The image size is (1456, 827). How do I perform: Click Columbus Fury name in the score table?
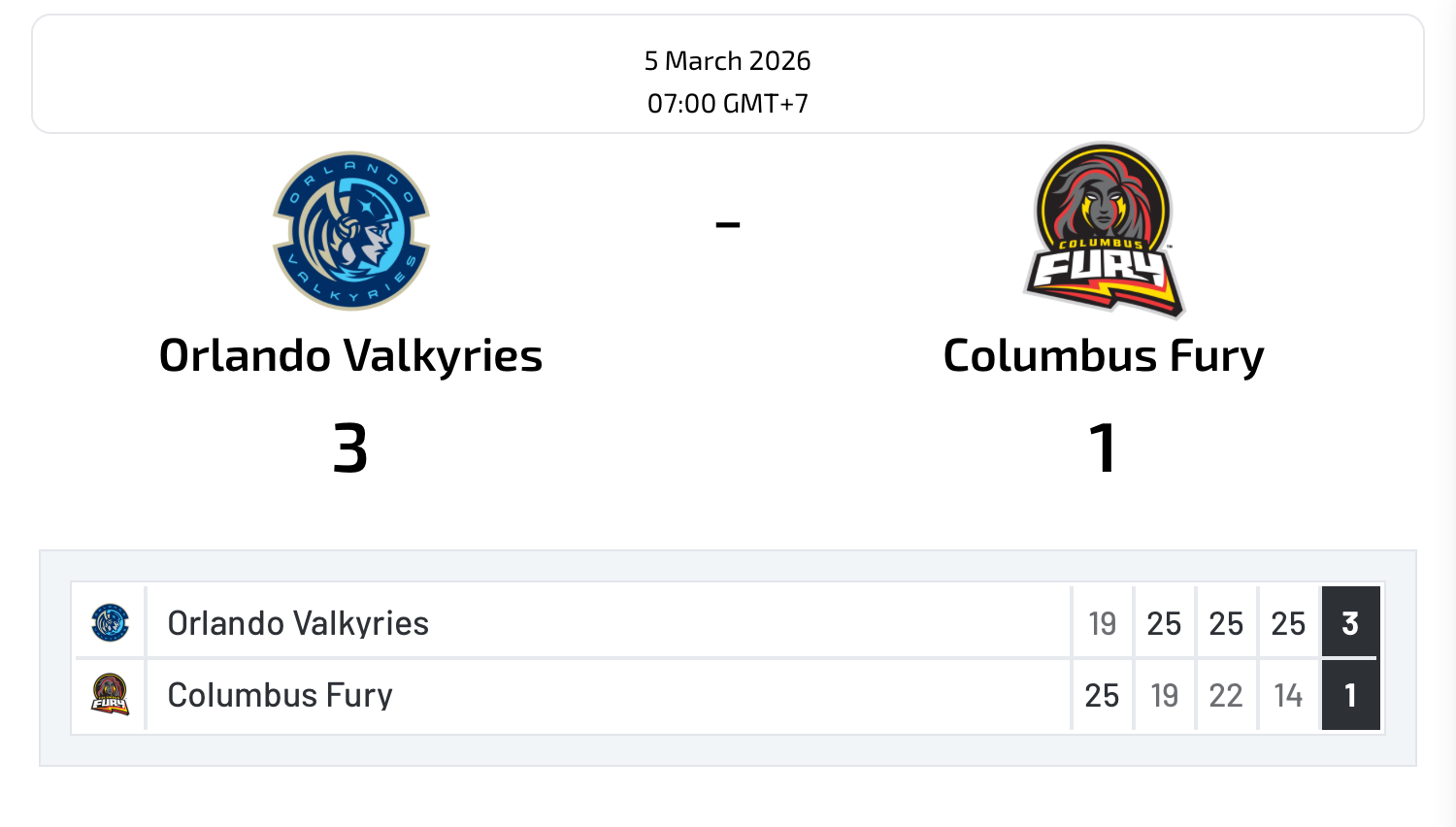click(280, 695)
